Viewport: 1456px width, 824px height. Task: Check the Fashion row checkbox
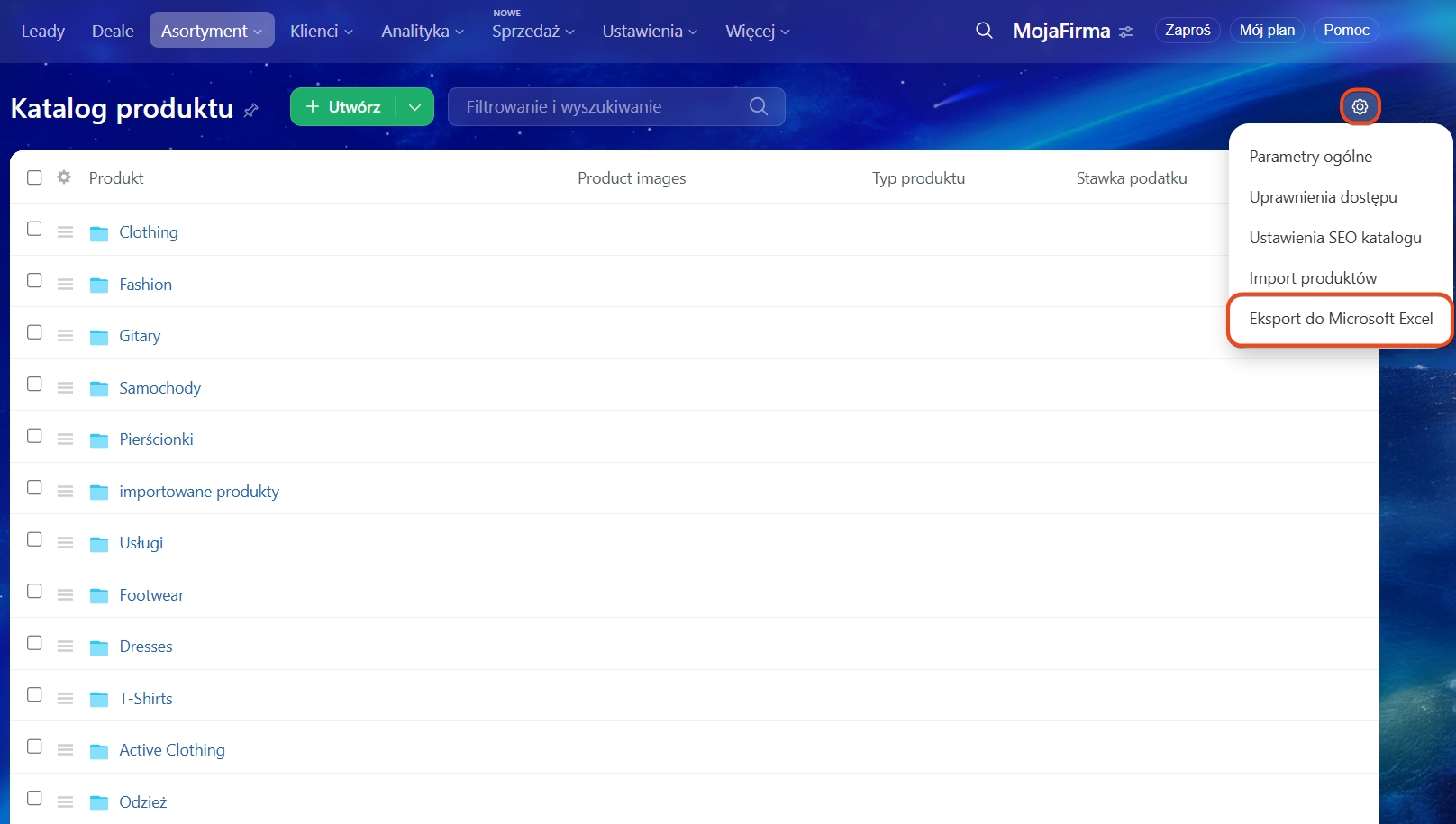click(x=34, y=281)
